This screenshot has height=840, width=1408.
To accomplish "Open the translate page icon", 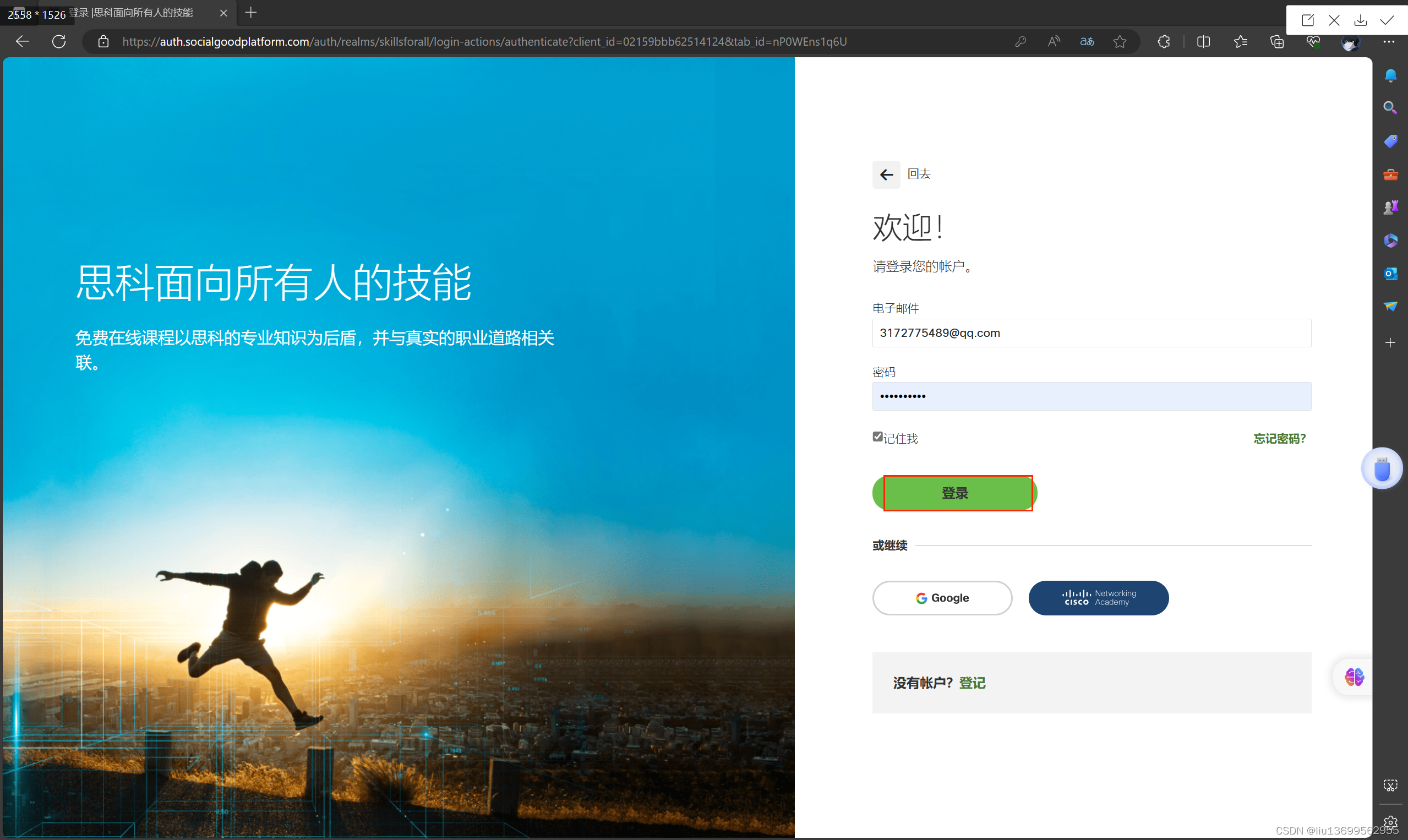I will [x=1087, y=41].
